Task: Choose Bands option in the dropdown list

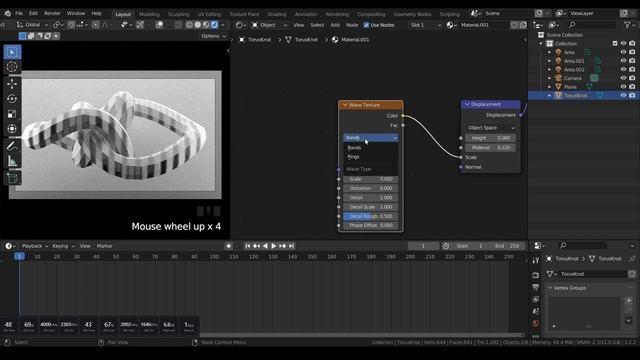Action: [x=371, y=148]
